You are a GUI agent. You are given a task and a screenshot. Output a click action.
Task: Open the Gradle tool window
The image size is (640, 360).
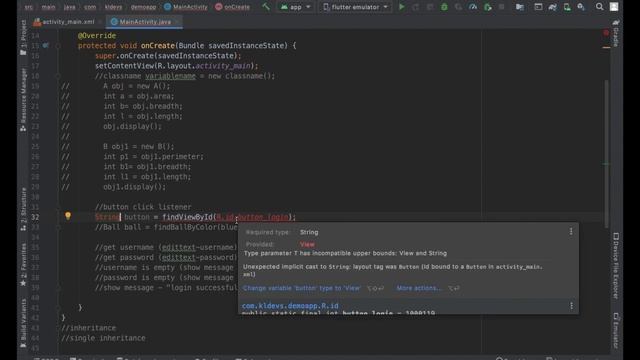pyautogui.click(x=616, y=33)
